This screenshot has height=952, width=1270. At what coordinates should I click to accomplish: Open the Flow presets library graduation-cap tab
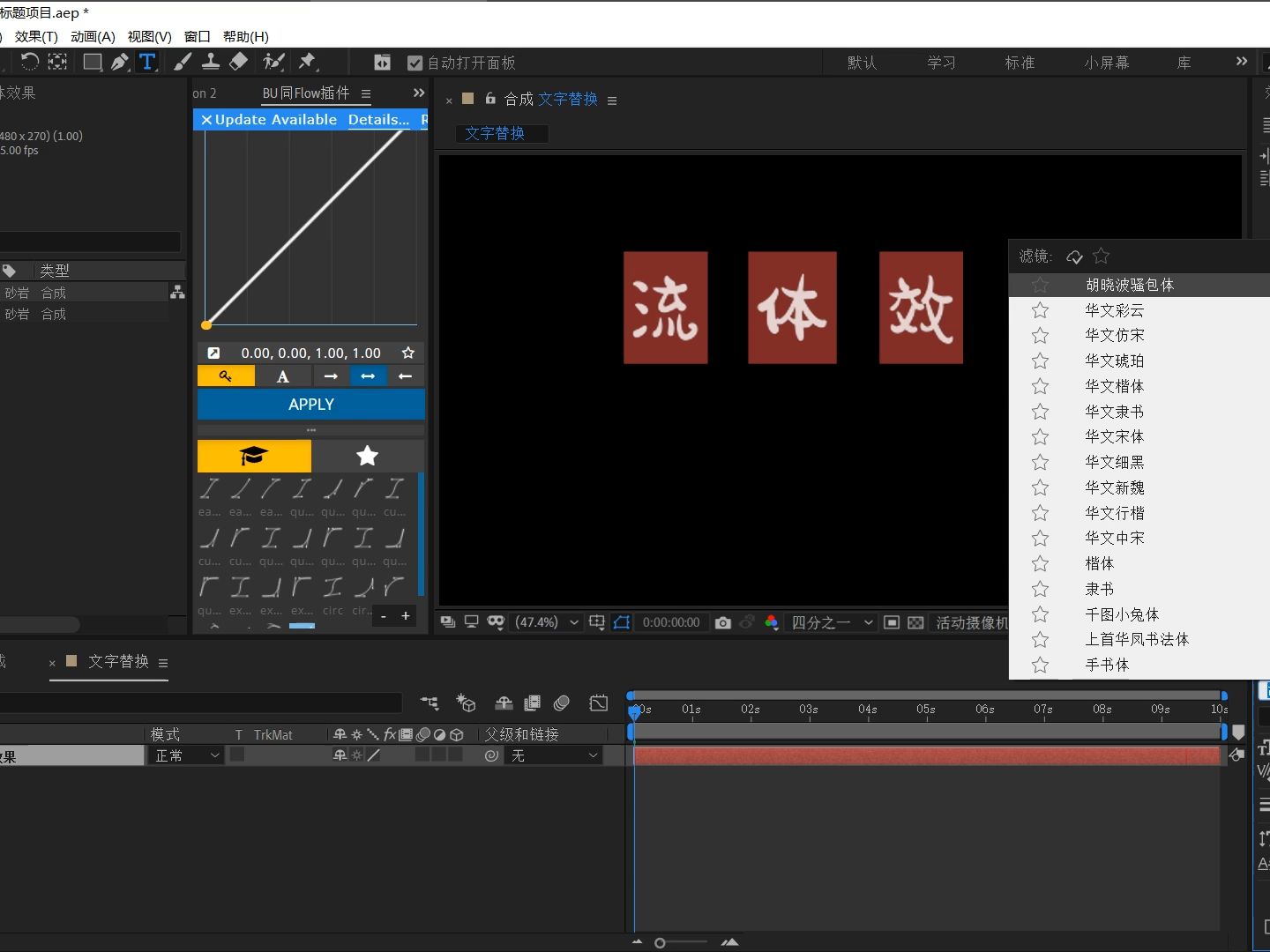pyautogui.click(x=254, y=456)
